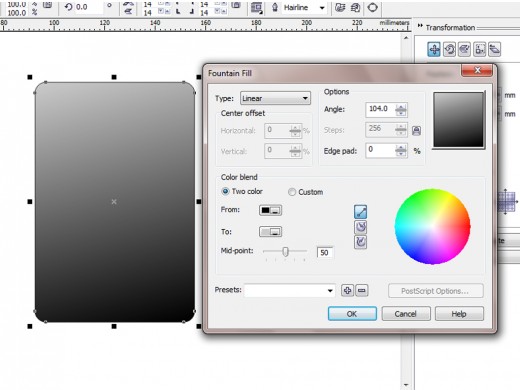Click the To Back of Layer toolbar icon
The width and height of the screenshot is (520, 390).
[355, 7]
